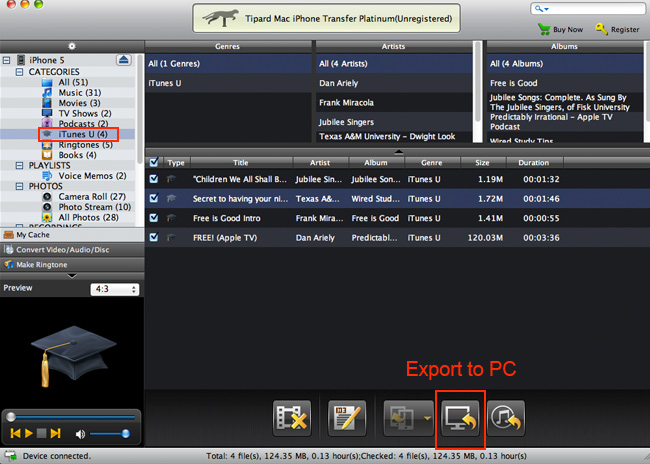Click the previous track button

[x=15, y=433]
